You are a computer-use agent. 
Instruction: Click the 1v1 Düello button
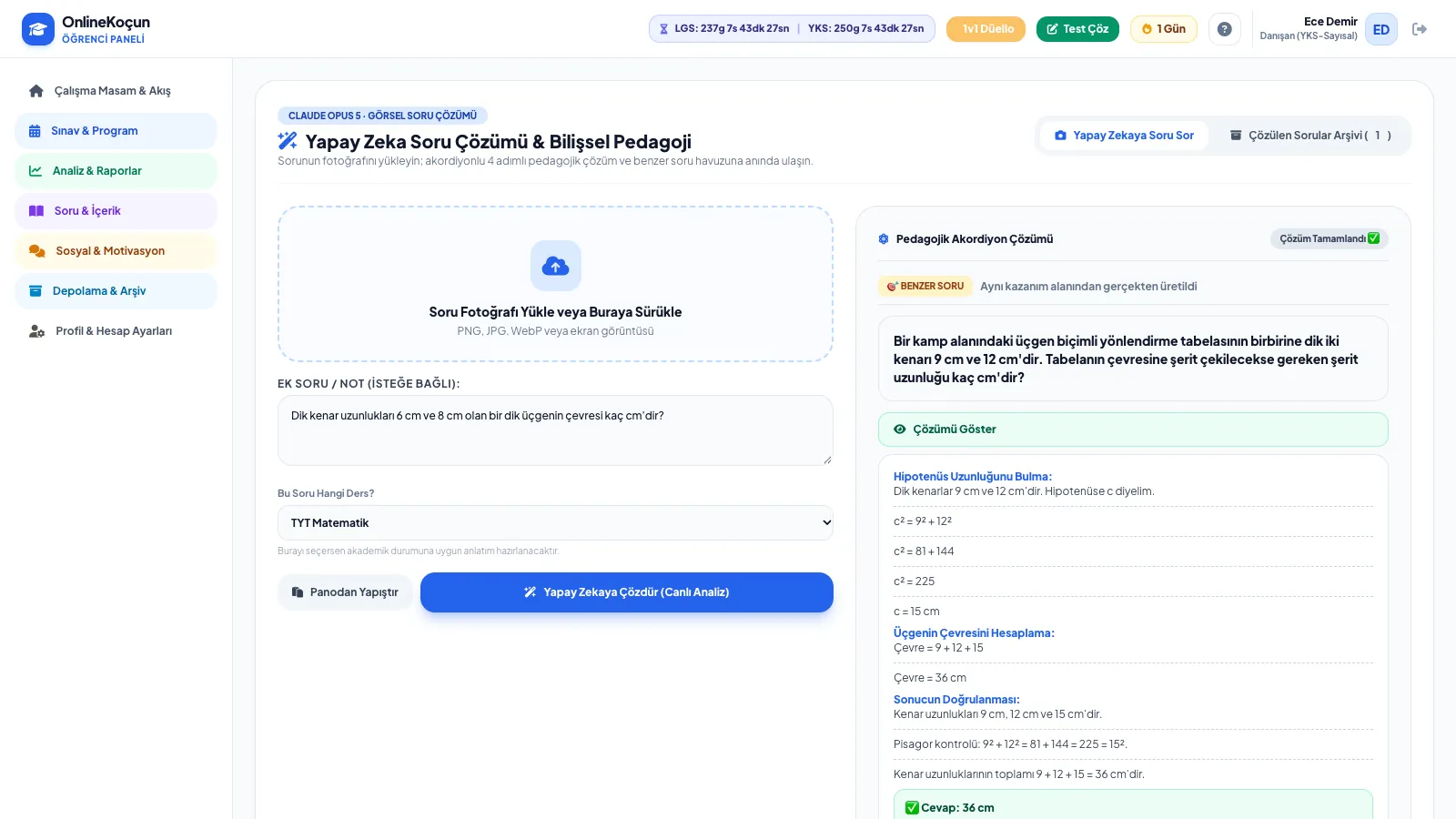pos(986,29)
